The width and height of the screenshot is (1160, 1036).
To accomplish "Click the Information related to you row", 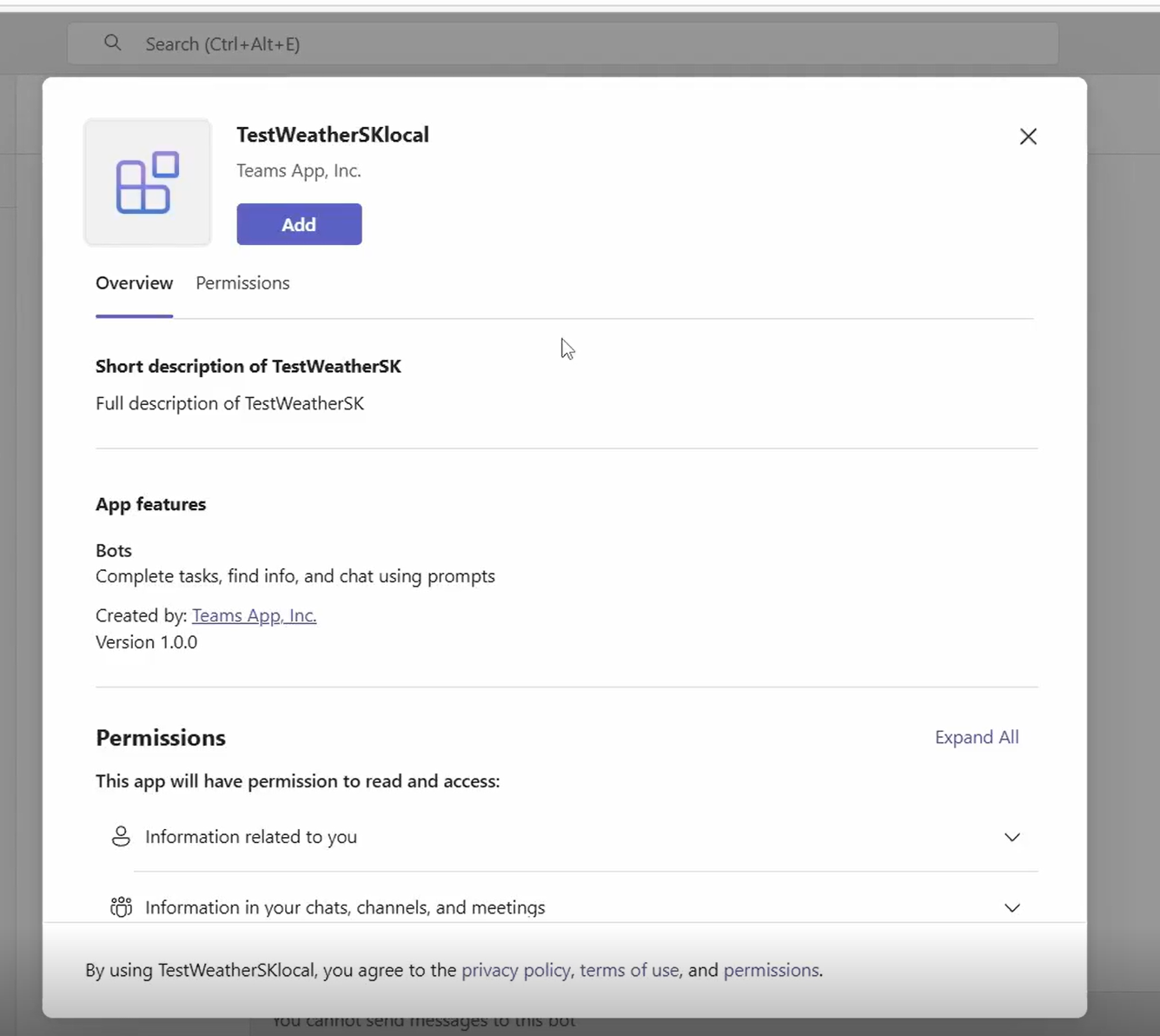I will (x=567, y=837).
